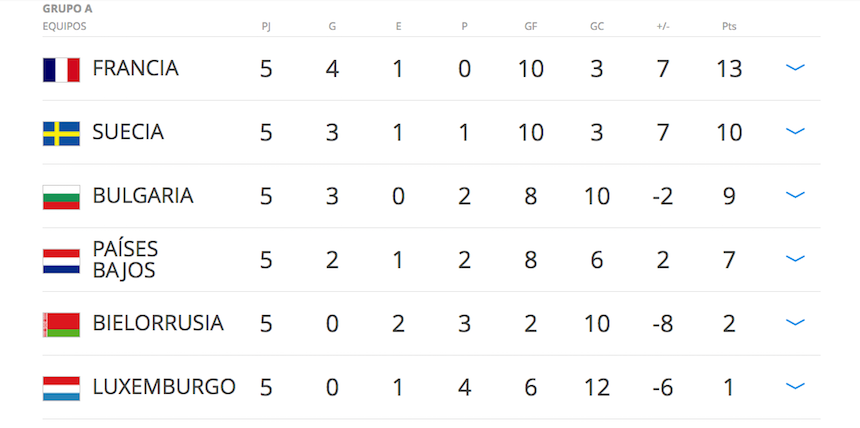The height and width of the screenshot is (428, 860).
Task: Click the Países Bajos flag icon
Action: 61,260
